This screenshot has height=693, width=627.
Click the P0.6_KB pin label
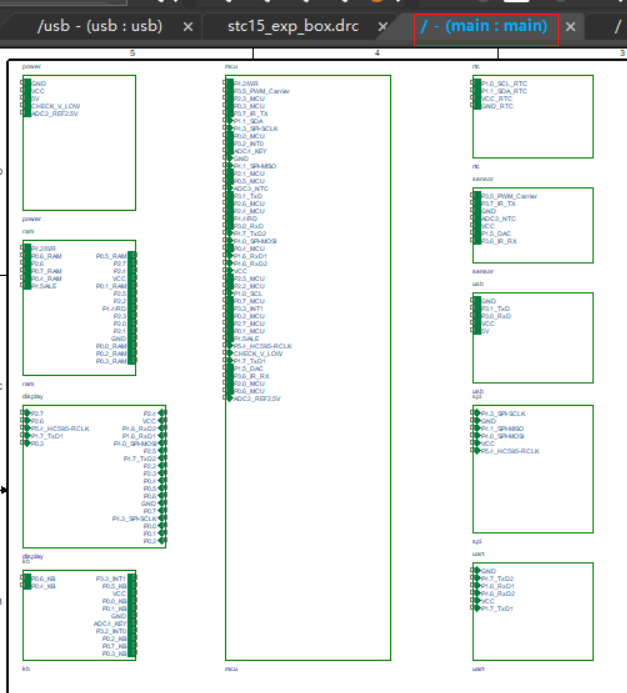click(43, 579)
